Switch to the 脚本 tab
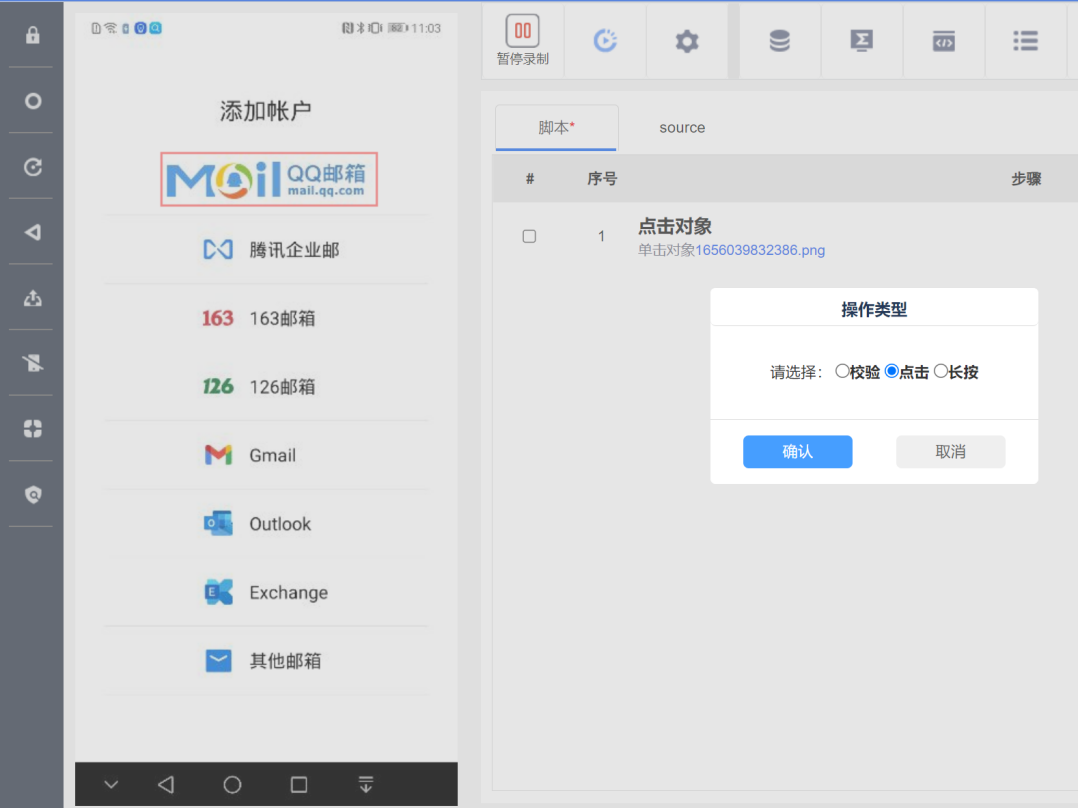 pyautogui.click(x=556, y=128)
